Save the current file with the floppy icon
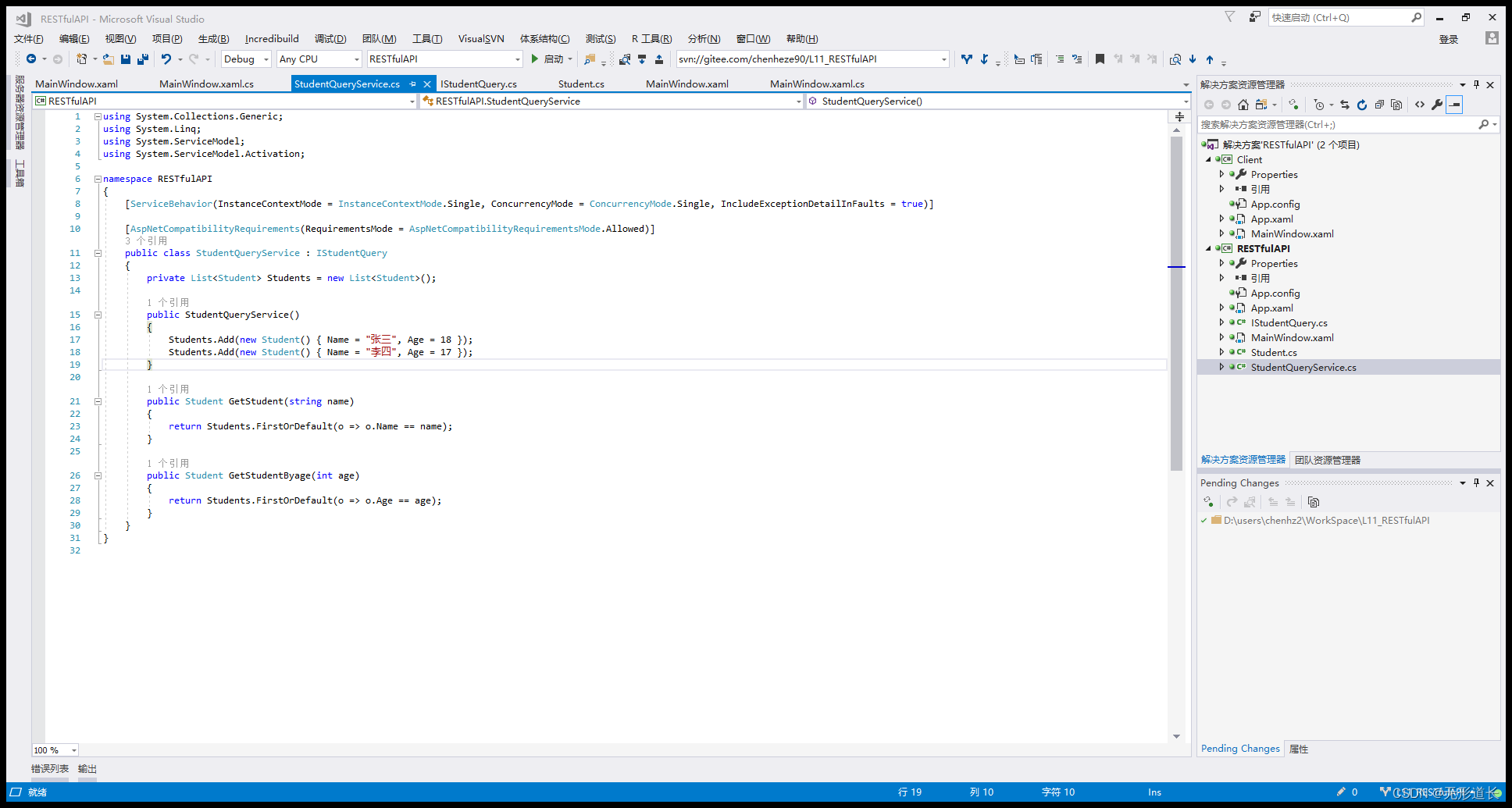The image size is (1512, 808). click(126, 59)
